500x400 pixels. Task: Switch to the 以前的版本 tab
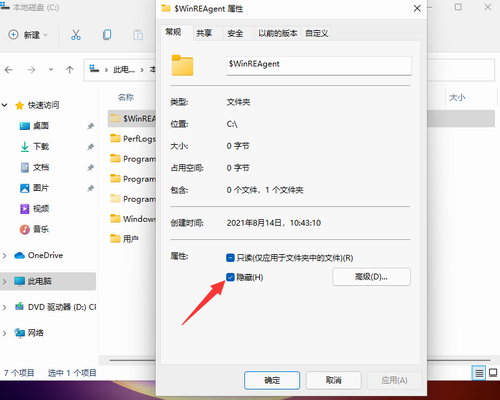tap(278, 33)
